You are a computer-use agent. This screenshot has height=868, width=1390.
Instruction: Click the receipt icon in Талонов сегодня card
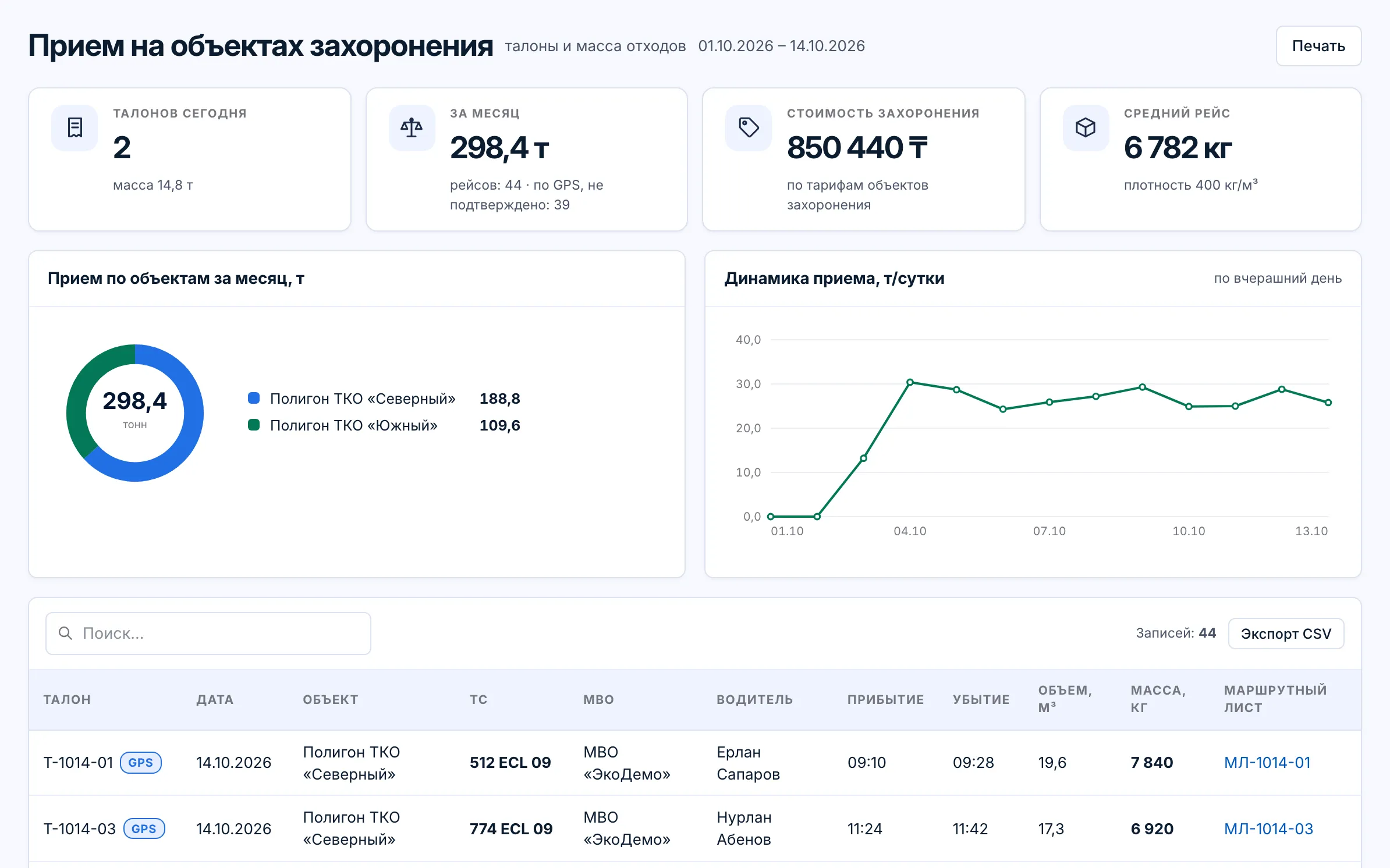click(x=75, y=127)
